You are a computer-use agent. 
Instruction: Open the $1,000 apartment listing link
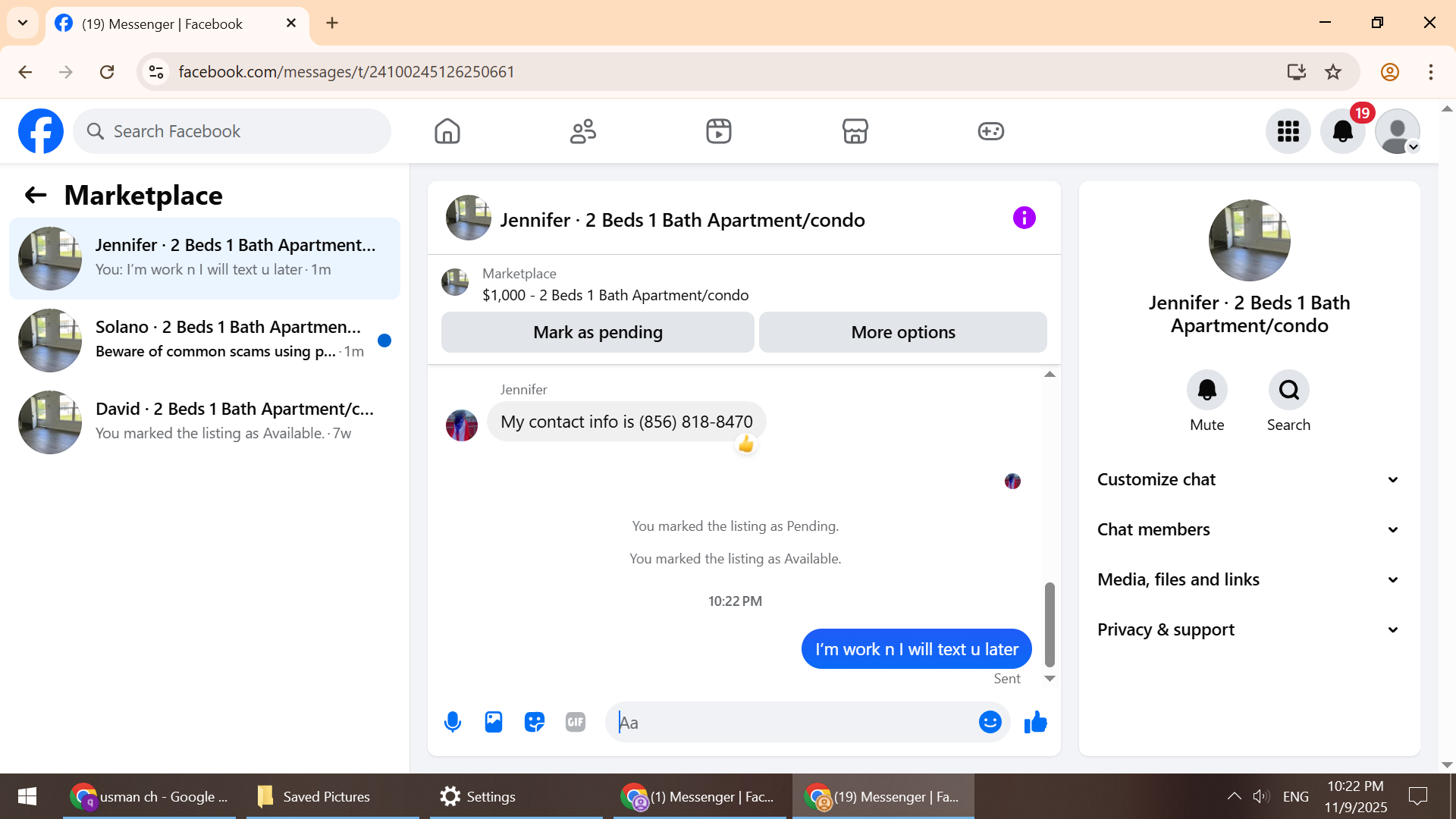tap(615, 295)
